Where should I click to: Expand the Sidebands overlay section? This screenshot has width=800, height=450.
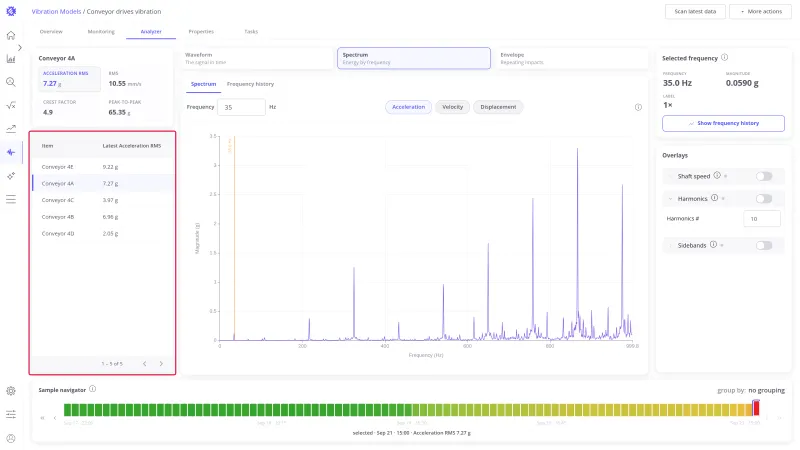670,246
